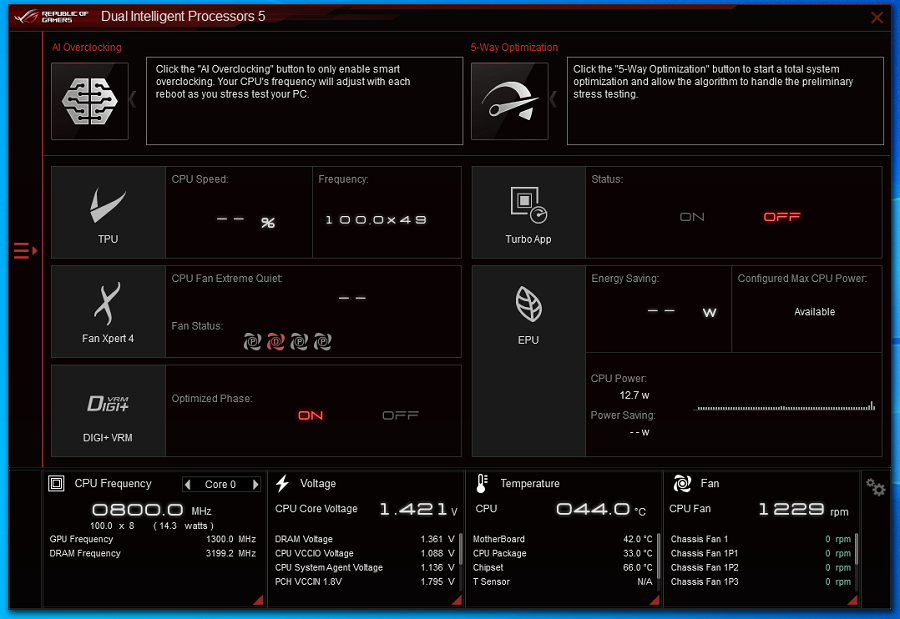
Task: Click the CPU VCCIO Voltage row
Action: point(364,554)
